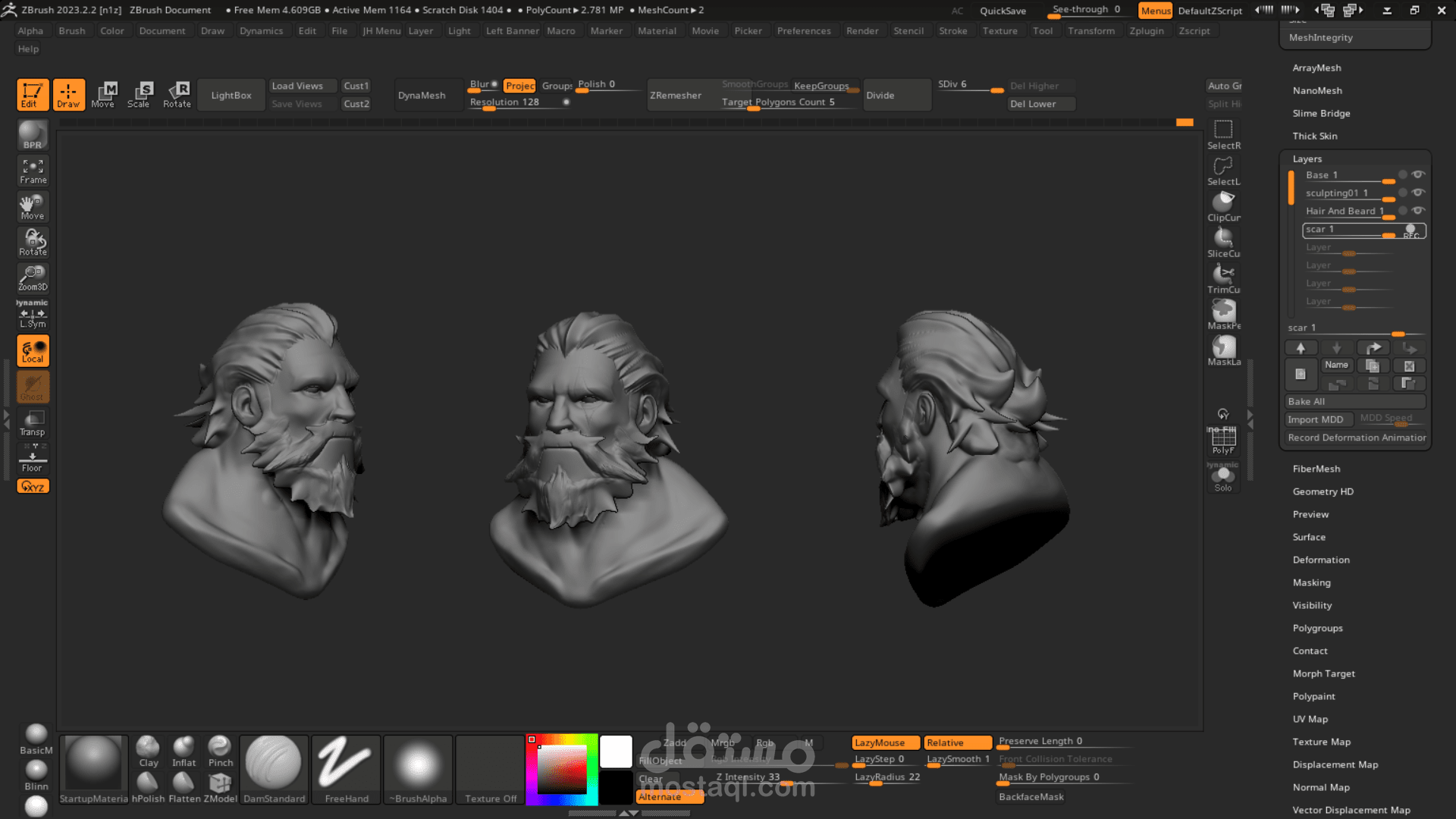Activate the Zoom3D tool

pyautogui.click(x=33, y=278)
